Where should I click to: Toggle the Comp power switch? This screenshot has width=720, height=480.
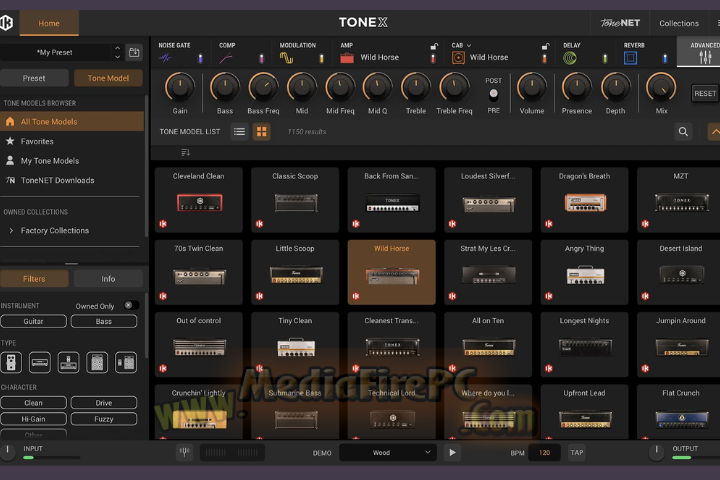tap(262, 58)
